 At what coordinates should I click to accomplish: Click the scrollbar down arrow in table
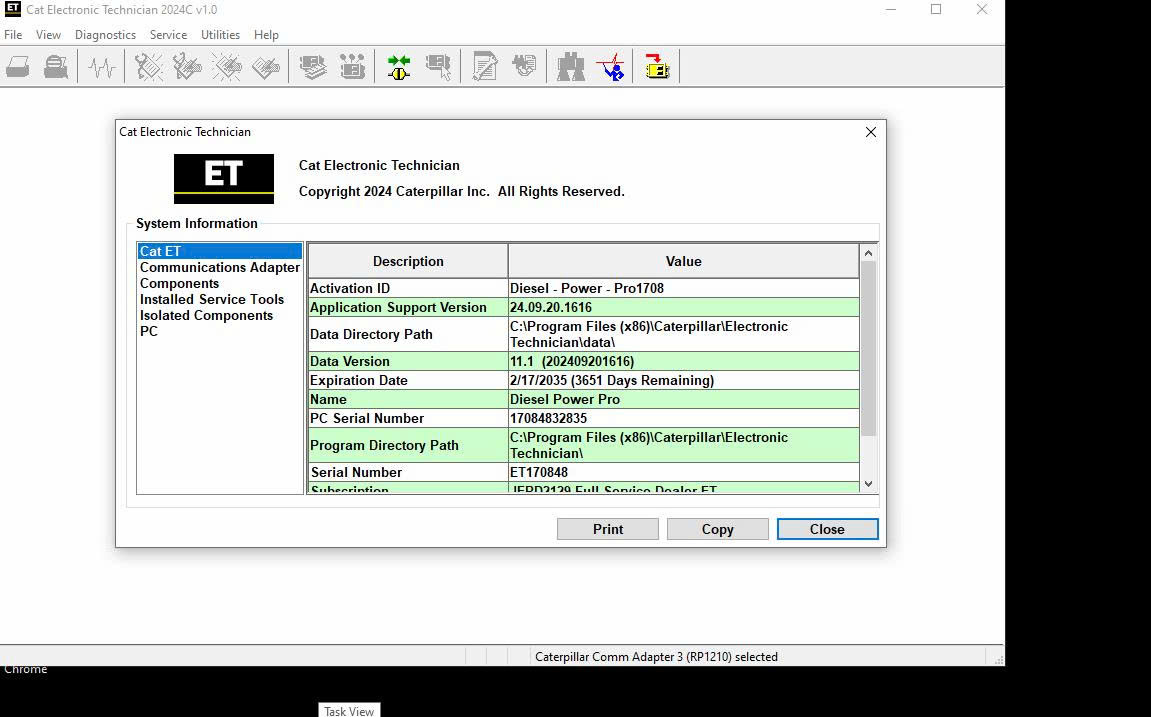coord(868,484)
